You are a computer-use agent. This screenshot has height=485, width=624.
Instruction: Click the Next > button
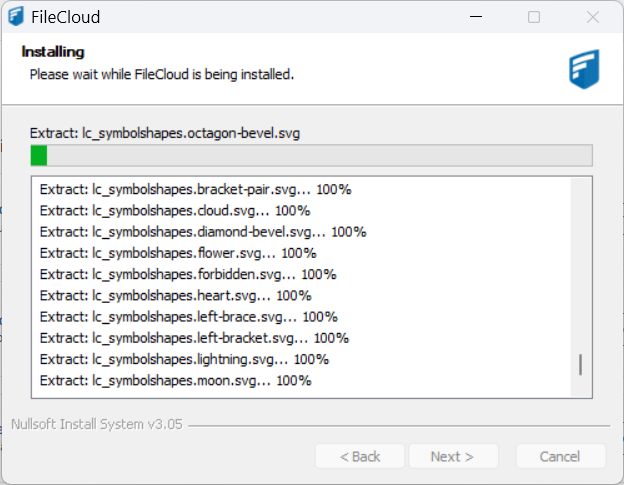453,456
